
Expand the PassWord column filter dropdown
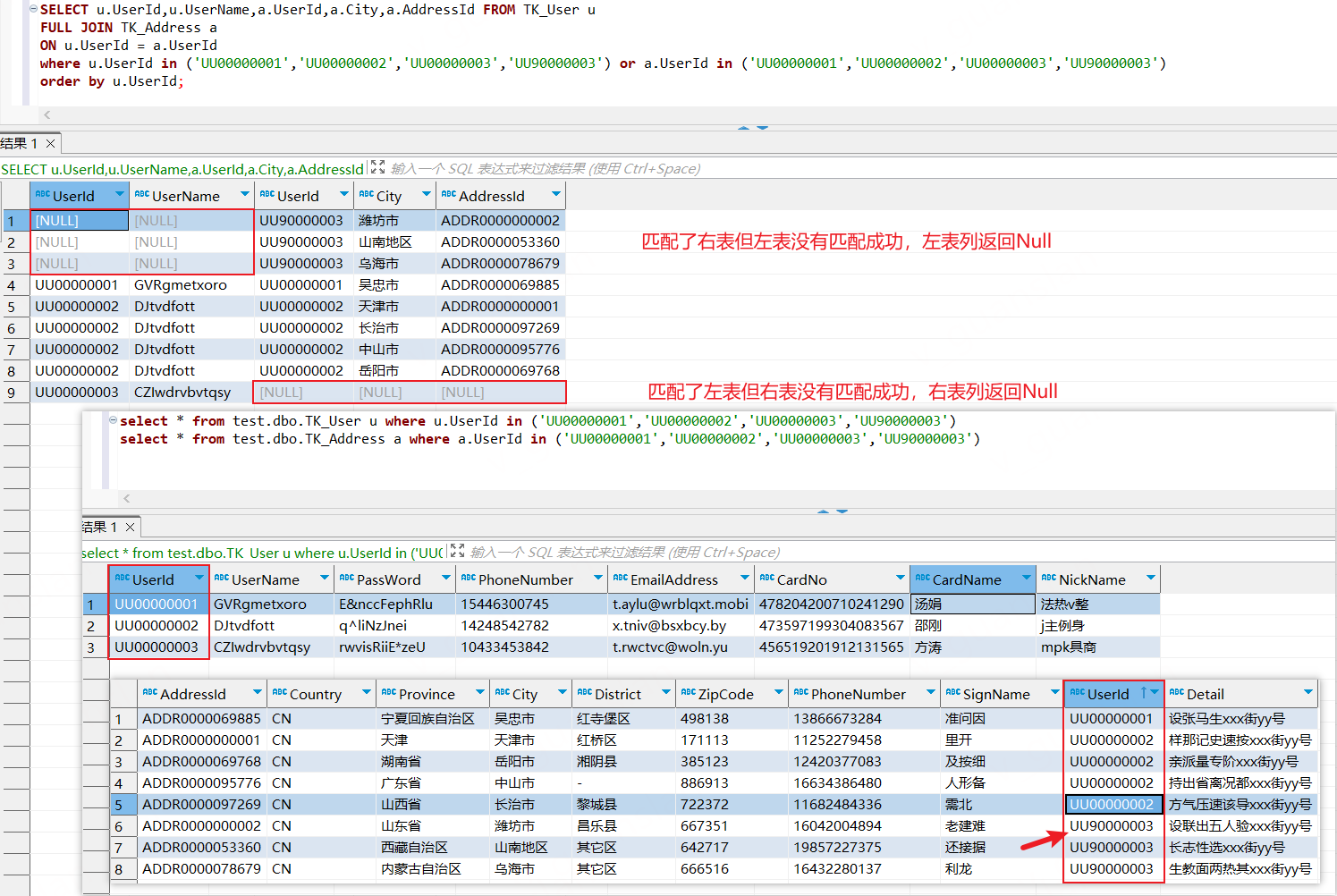[x=445, y=579]
